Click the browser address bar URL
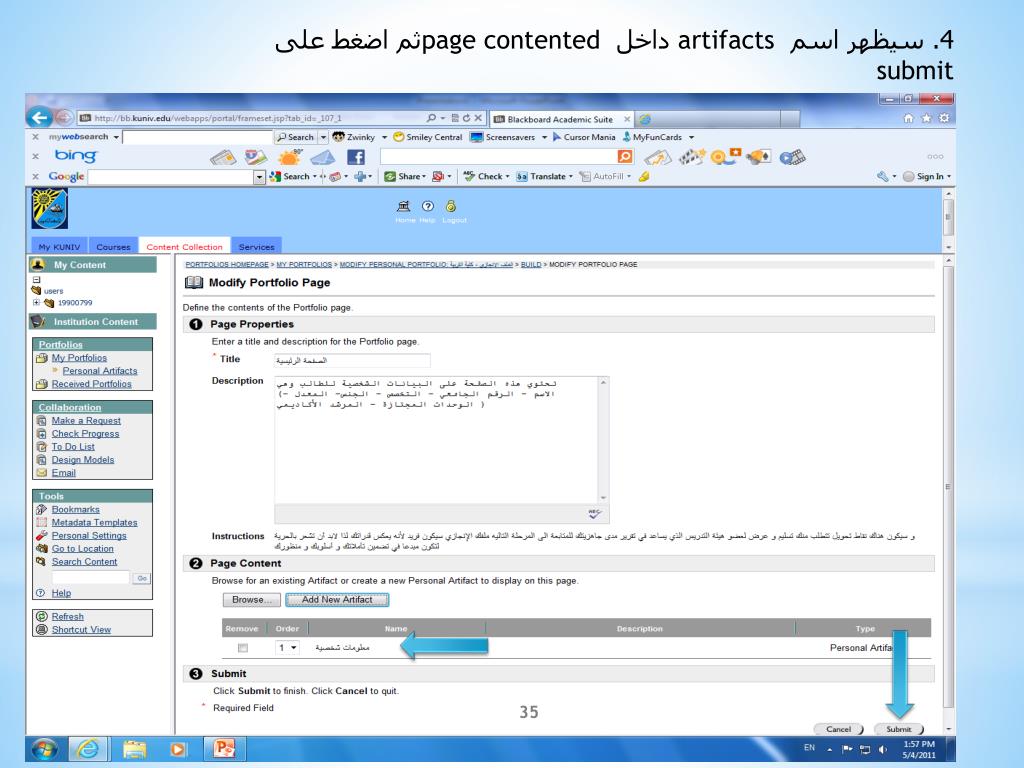The height and width of the screenshot is (768, 1024). tap(217, 118)
